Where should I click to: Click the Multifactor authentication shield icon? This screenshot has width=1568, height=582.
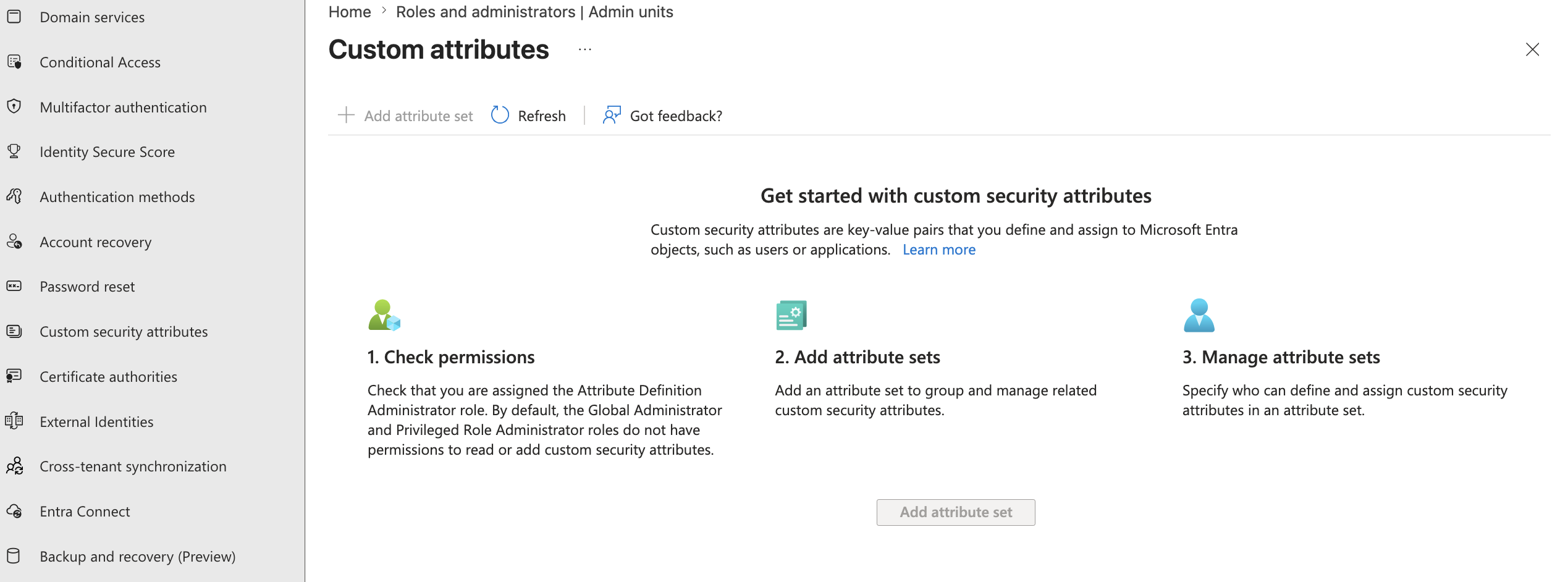(14, 107)
